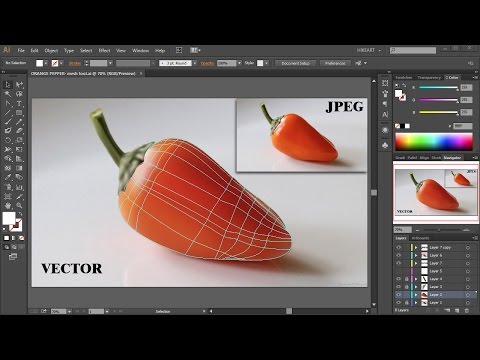Click the Create New Layer icon
Viewport: 480px width, 360px height.
pos(457,310)
